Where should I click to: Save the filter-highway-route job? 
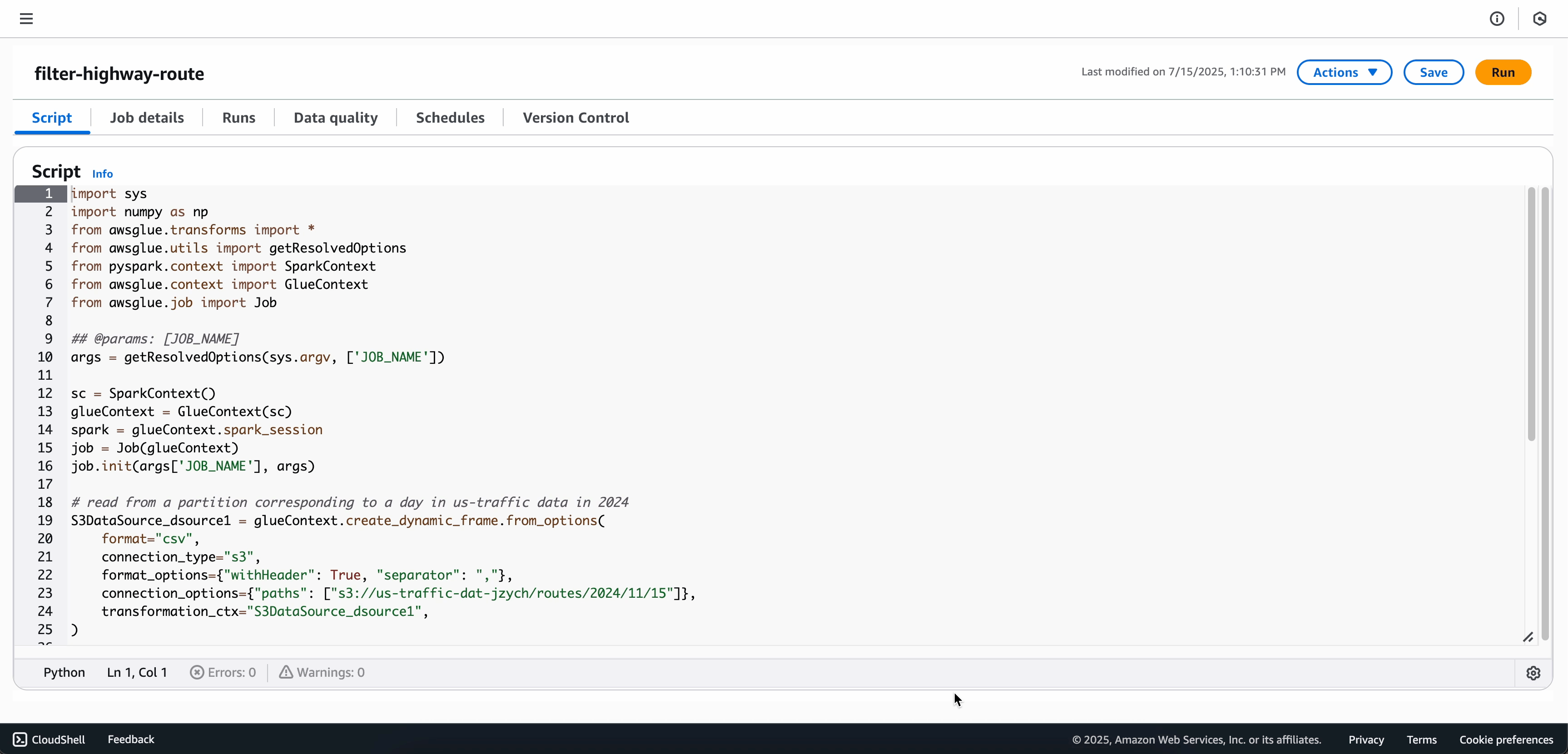(x=1434, y=72)
